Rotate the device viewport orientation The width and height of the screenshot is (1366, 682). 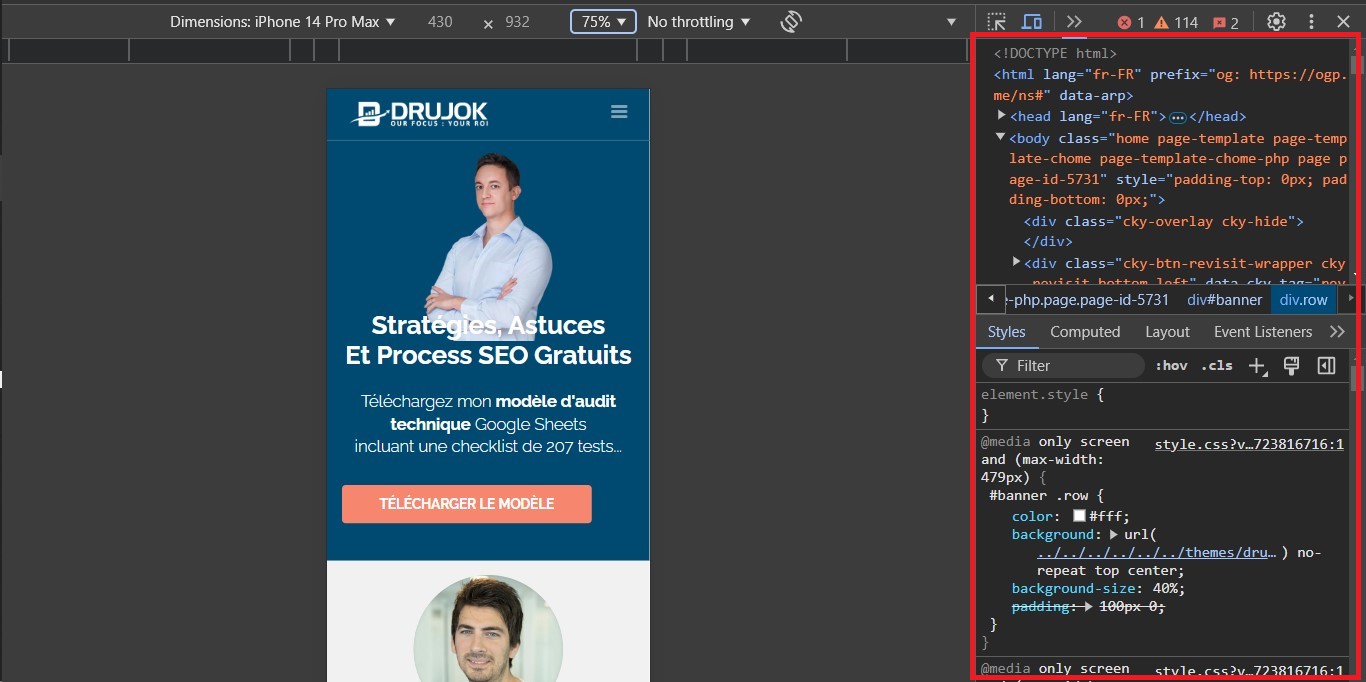click(x=791, y=22)
